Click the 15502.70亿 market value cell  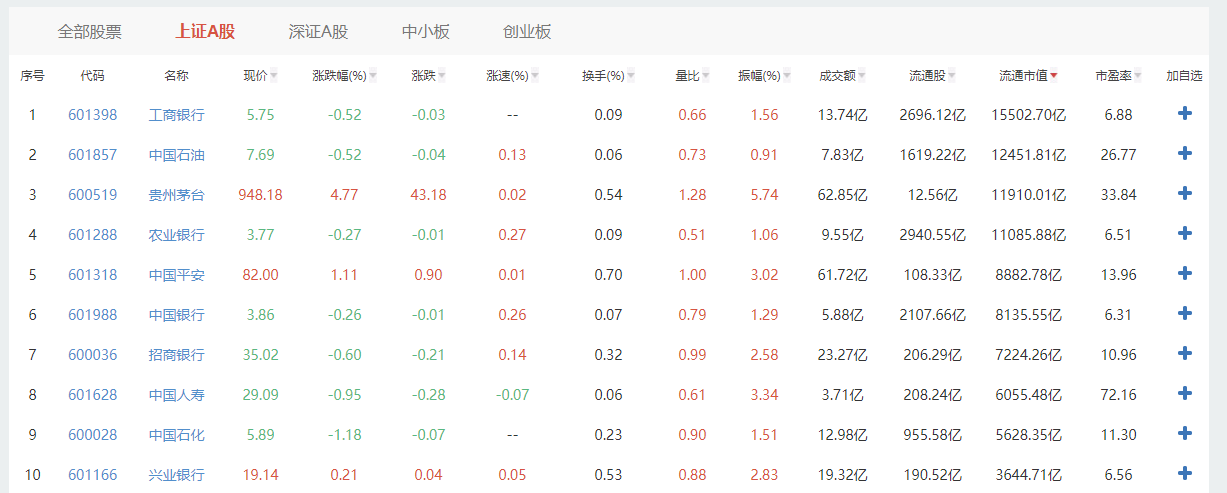coord(1029,115)
